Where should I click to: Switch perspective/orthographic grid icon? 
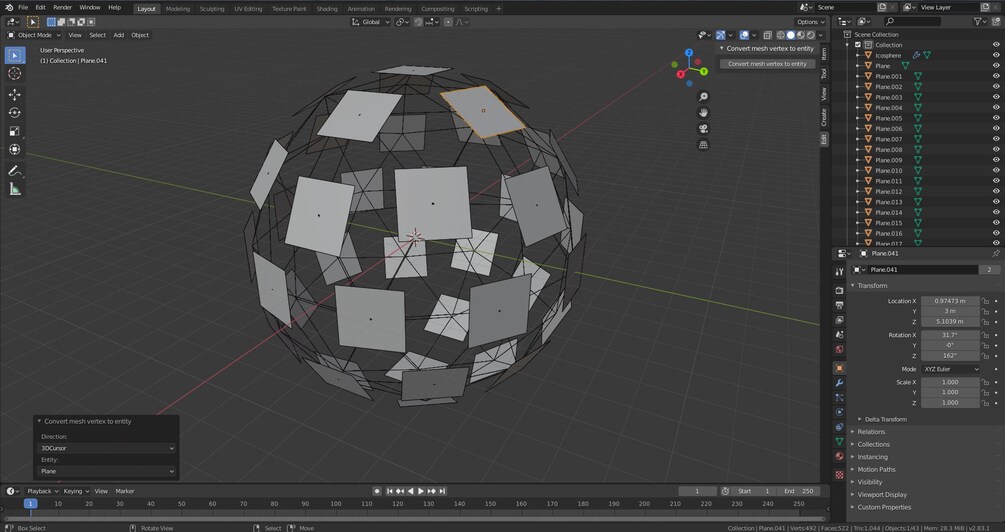click(703, 145)
